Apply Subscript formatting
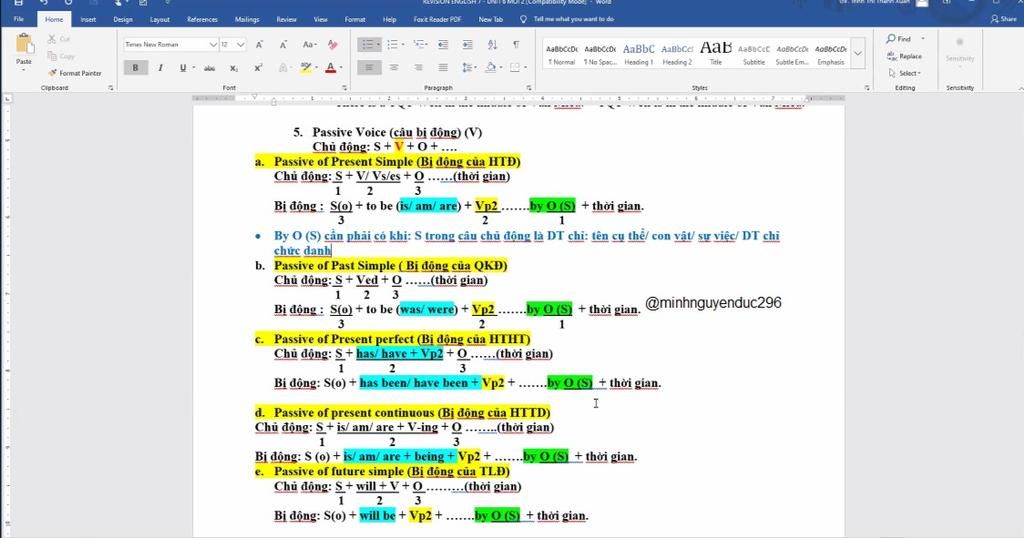Image resolution: width=1024 pixels, height=538 pixels. tap(234, 68)
